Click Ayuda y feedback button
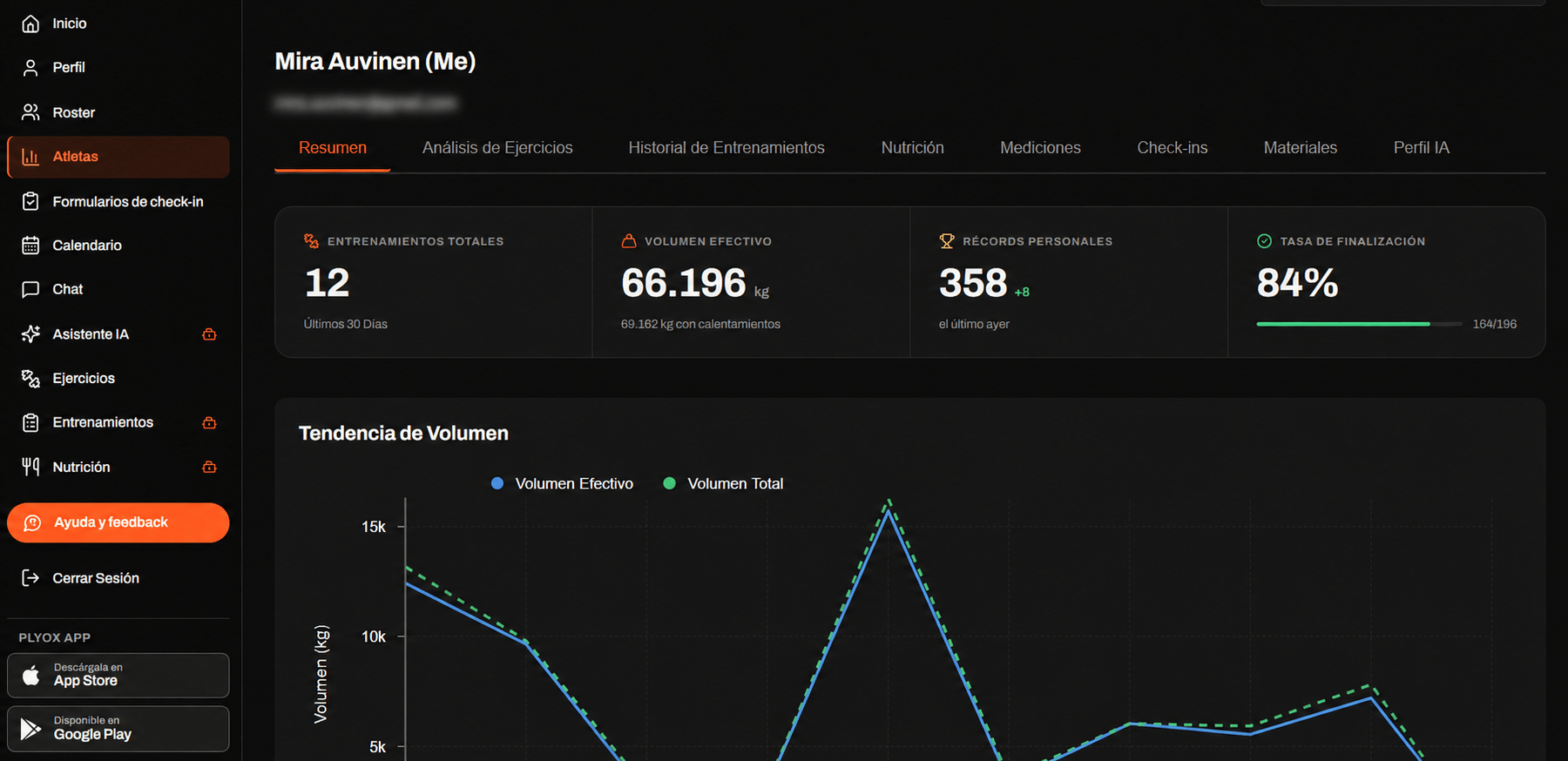This screenshot has height=761, width=1568. [x=118, y=522]
